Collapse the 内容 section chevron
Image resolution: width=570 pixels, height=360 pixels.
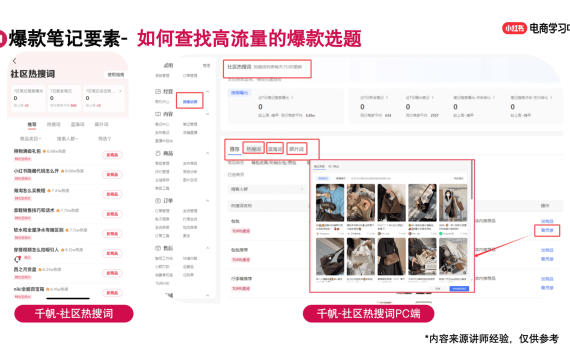(208, 114)
